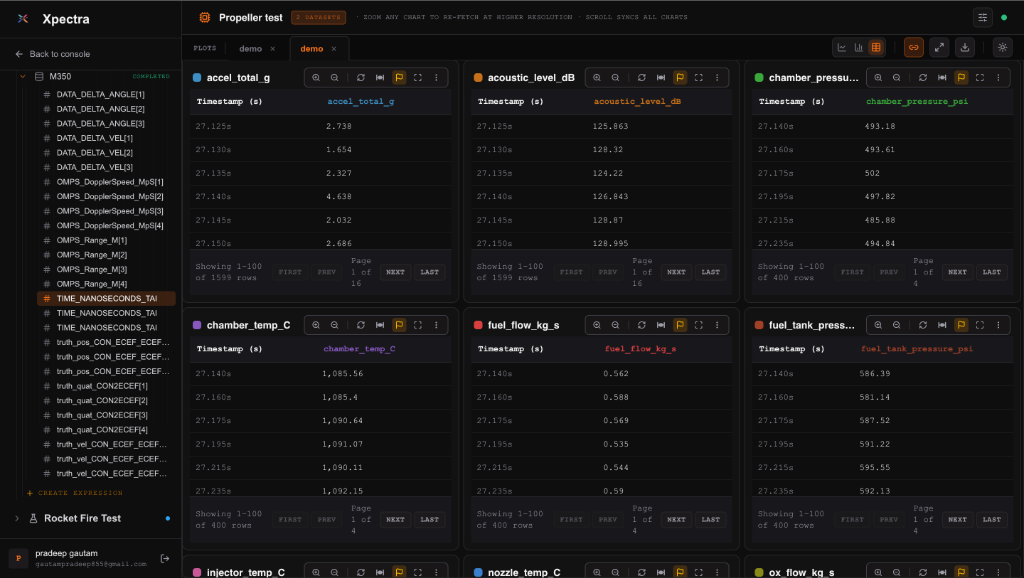The image size is (1024, 578).
Task: Open more options for fuel_flow_kg_s panel
Action: [717, 325]
